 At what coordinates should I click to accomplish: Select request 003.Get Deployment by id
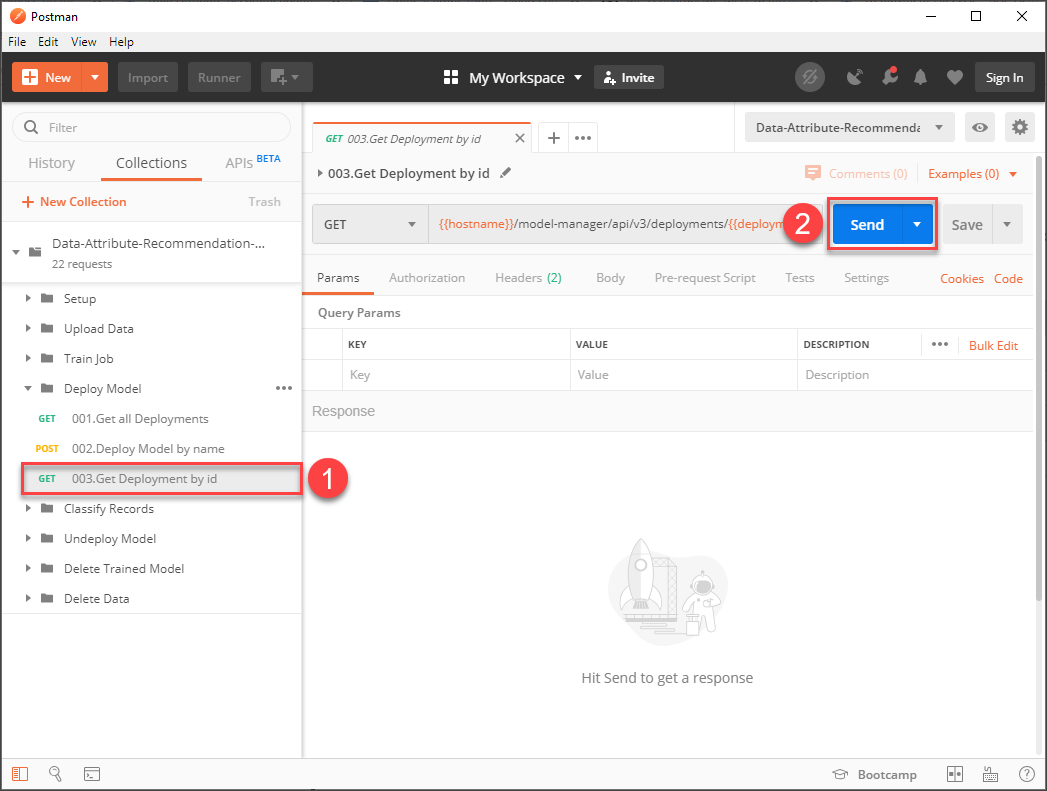point(162,479)
